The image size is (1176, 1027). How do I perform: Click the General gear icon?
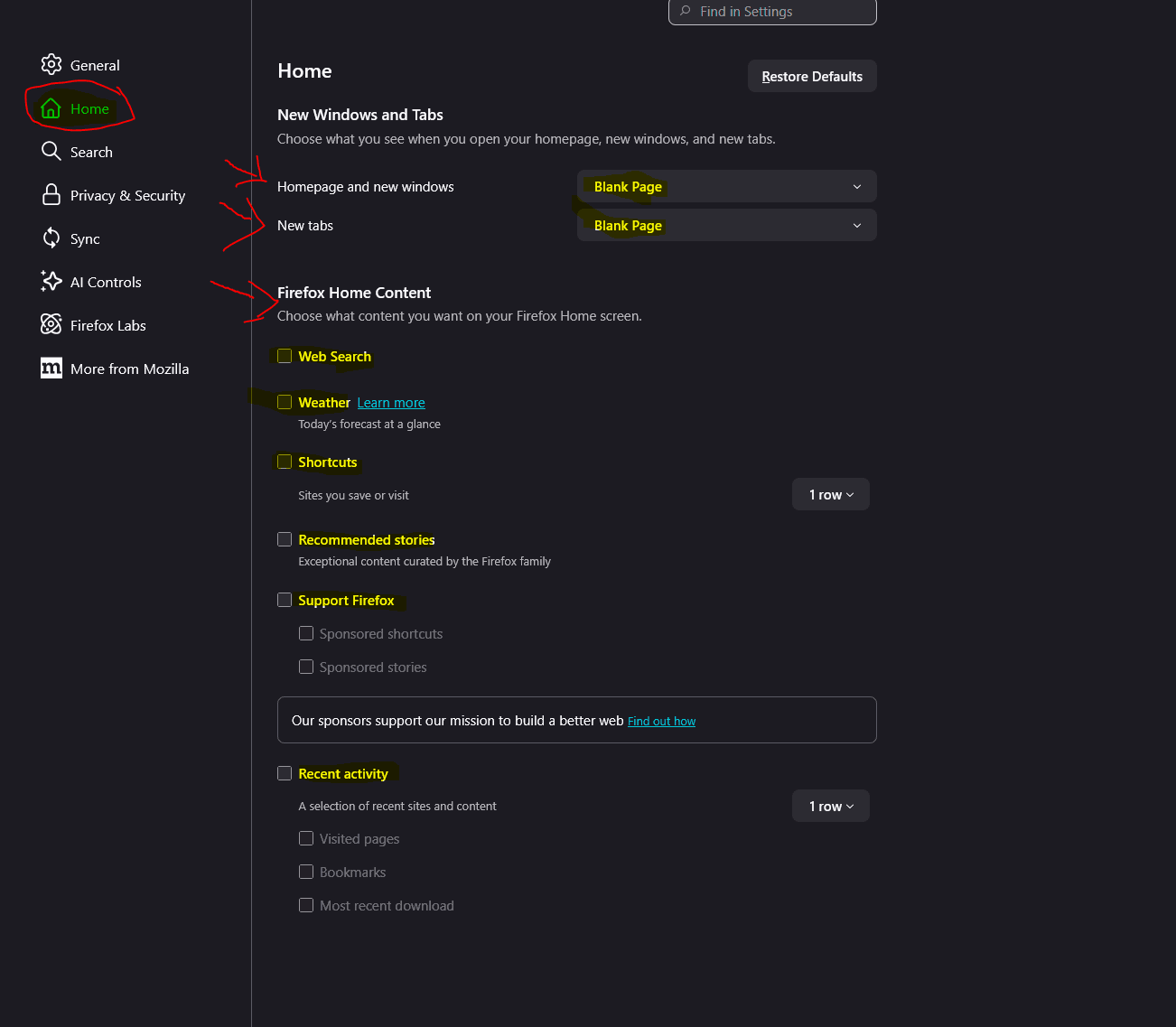pos(51,64)
